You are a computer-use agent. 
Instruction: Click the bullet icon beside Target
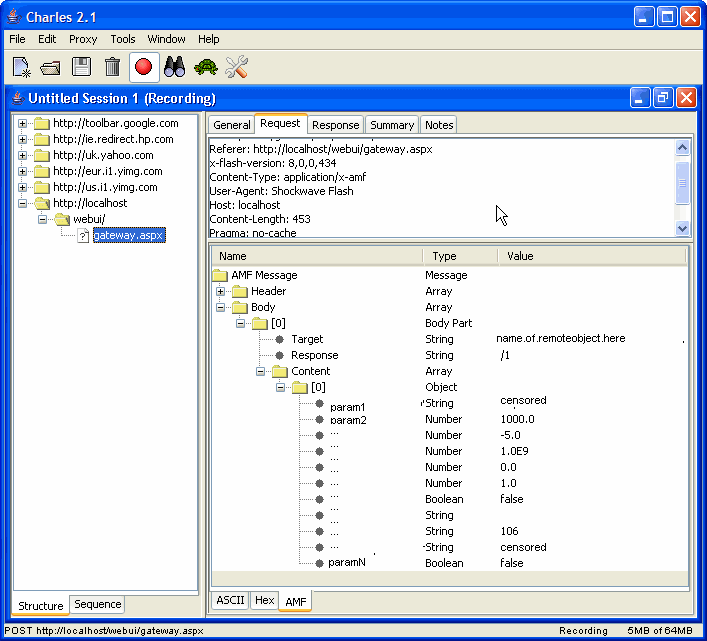click(x=280, y=339)
